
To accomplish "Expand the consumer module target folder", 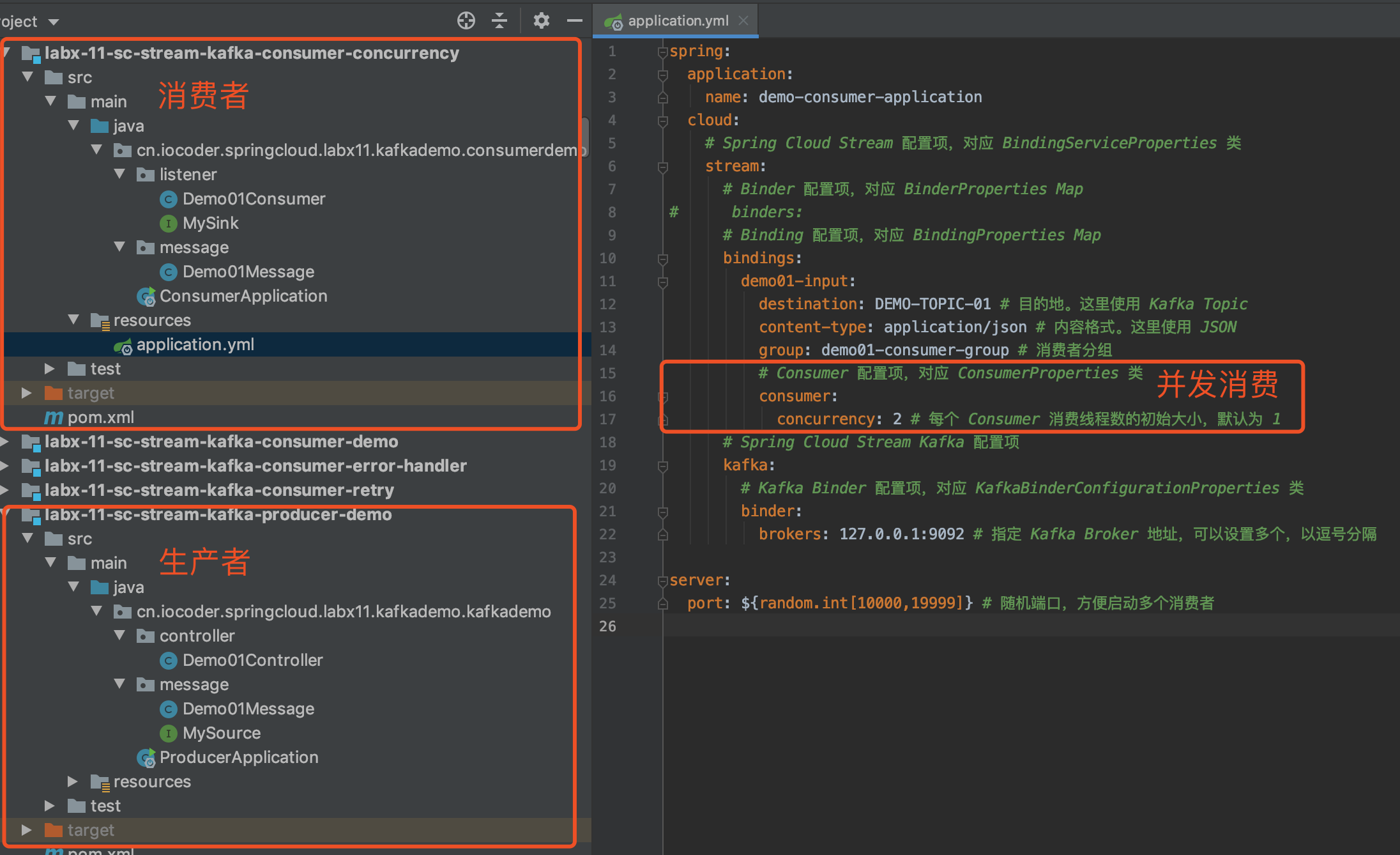I will [26, 393].
